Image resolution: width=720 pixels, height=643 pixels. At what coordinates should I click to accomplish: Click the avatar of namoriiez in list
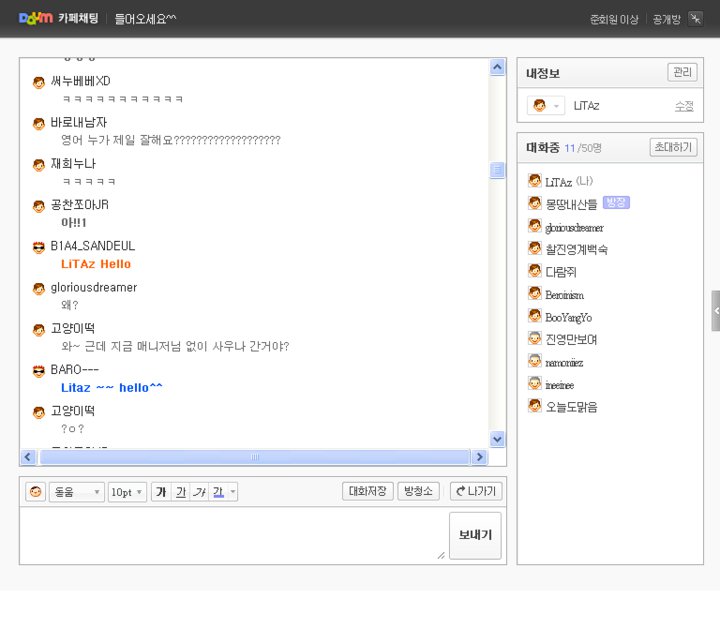(534, 361)
